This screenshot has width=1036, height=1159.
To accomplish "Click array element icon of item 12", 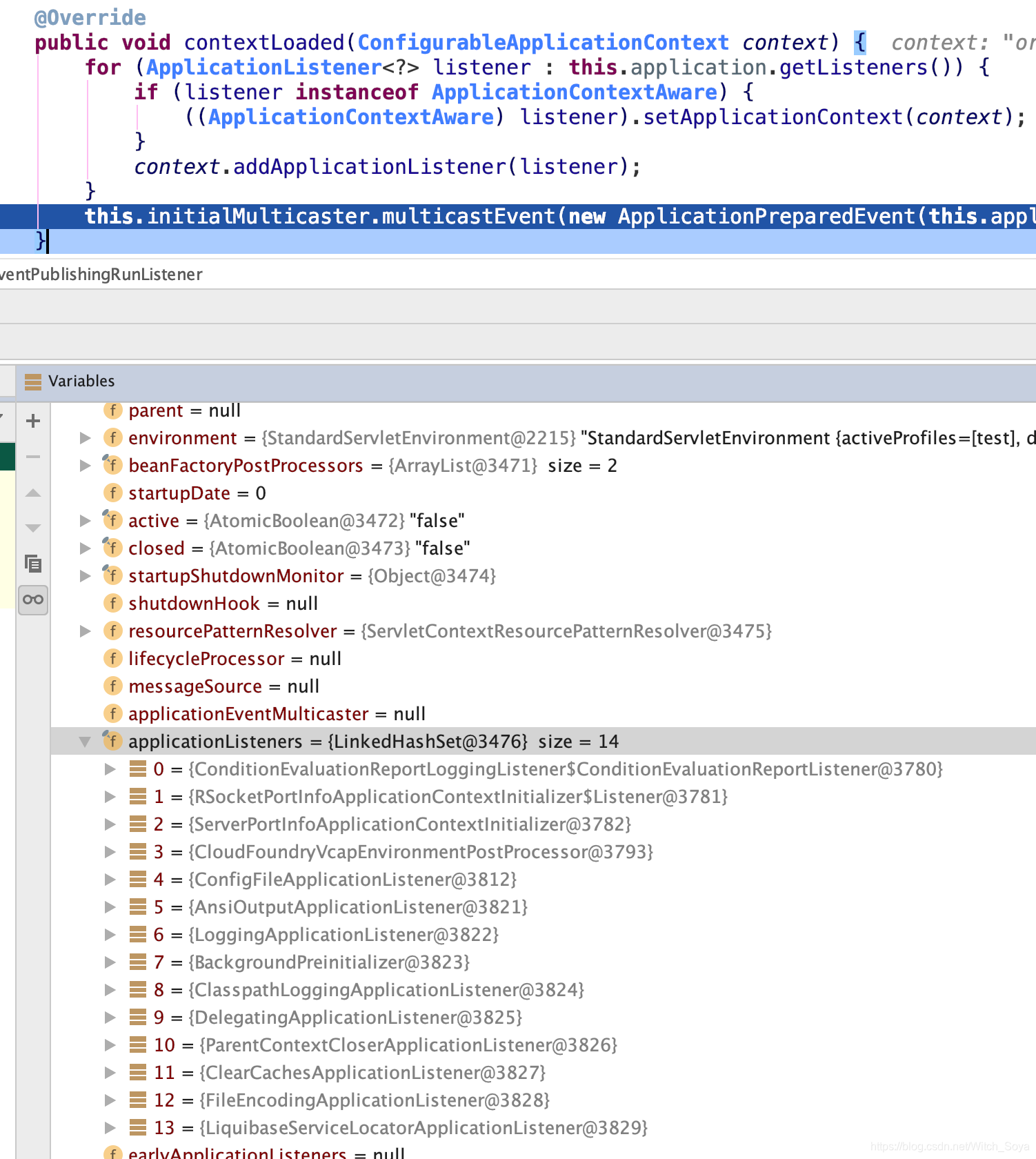I will [138, 1100].
